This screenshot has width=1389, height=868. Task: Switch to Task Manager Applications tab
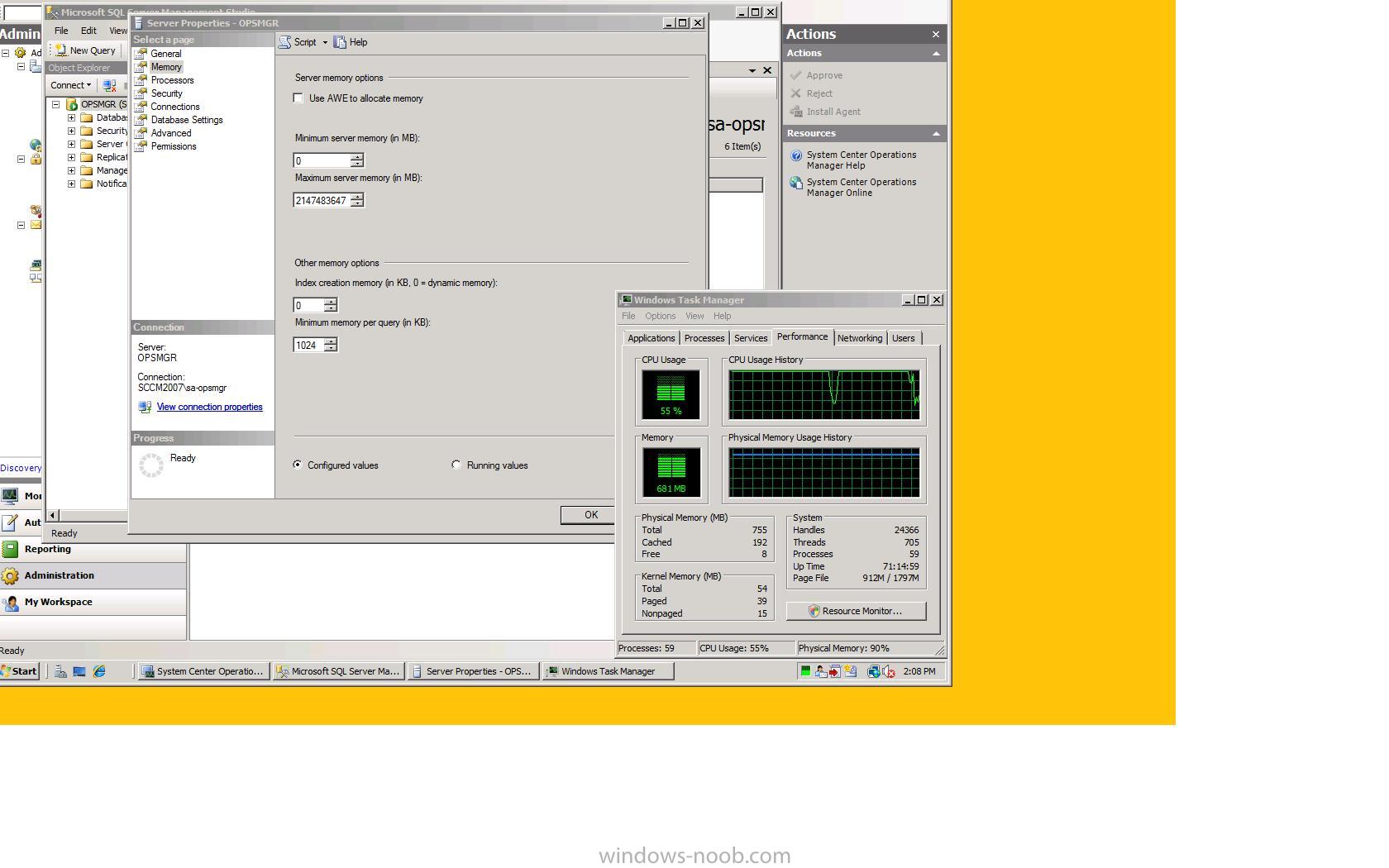(x=651, y=338)
